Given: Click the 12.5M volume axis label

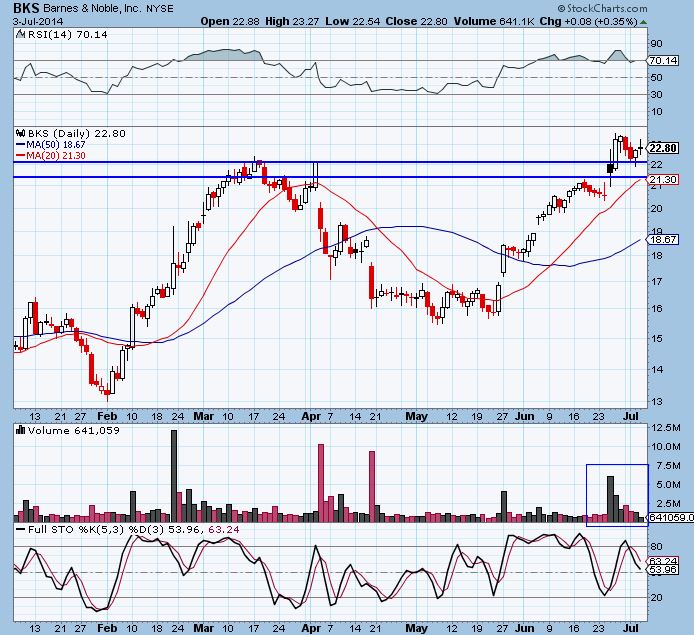Looking at the screenshot, I should (666, 427).
